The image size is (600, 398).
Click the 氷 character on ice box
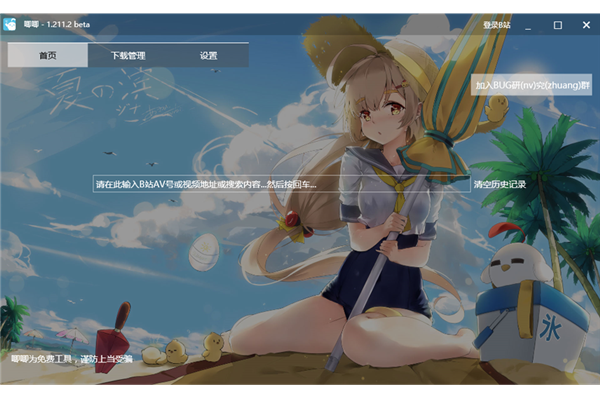click(550, 326)
